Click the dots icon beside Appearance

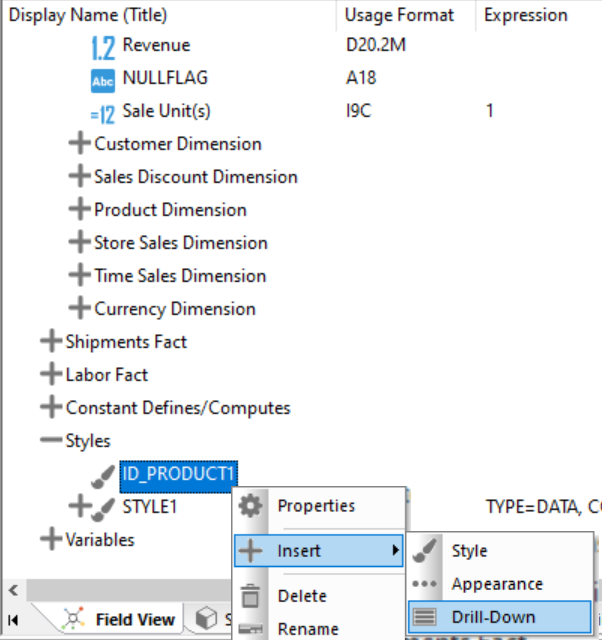coord(425,584)
